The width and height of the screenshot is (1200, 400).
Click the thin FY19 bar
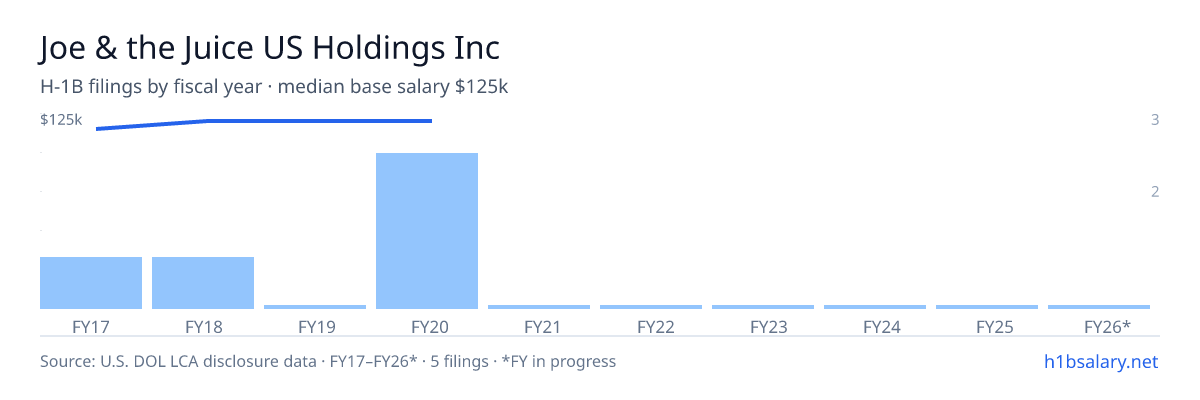315,307
